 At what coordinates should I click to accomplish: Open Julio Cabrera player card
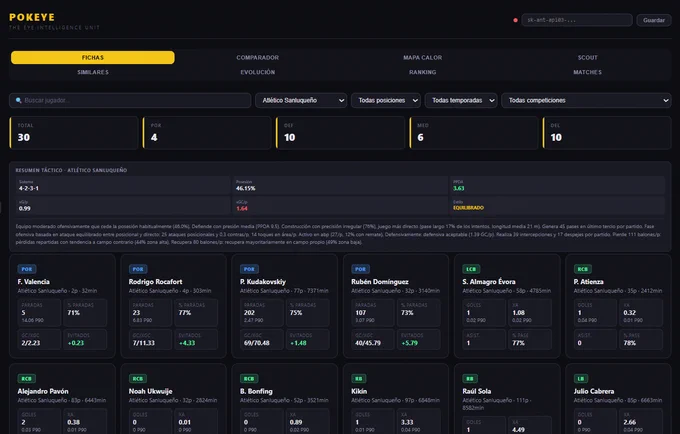[x=618, y=399]
